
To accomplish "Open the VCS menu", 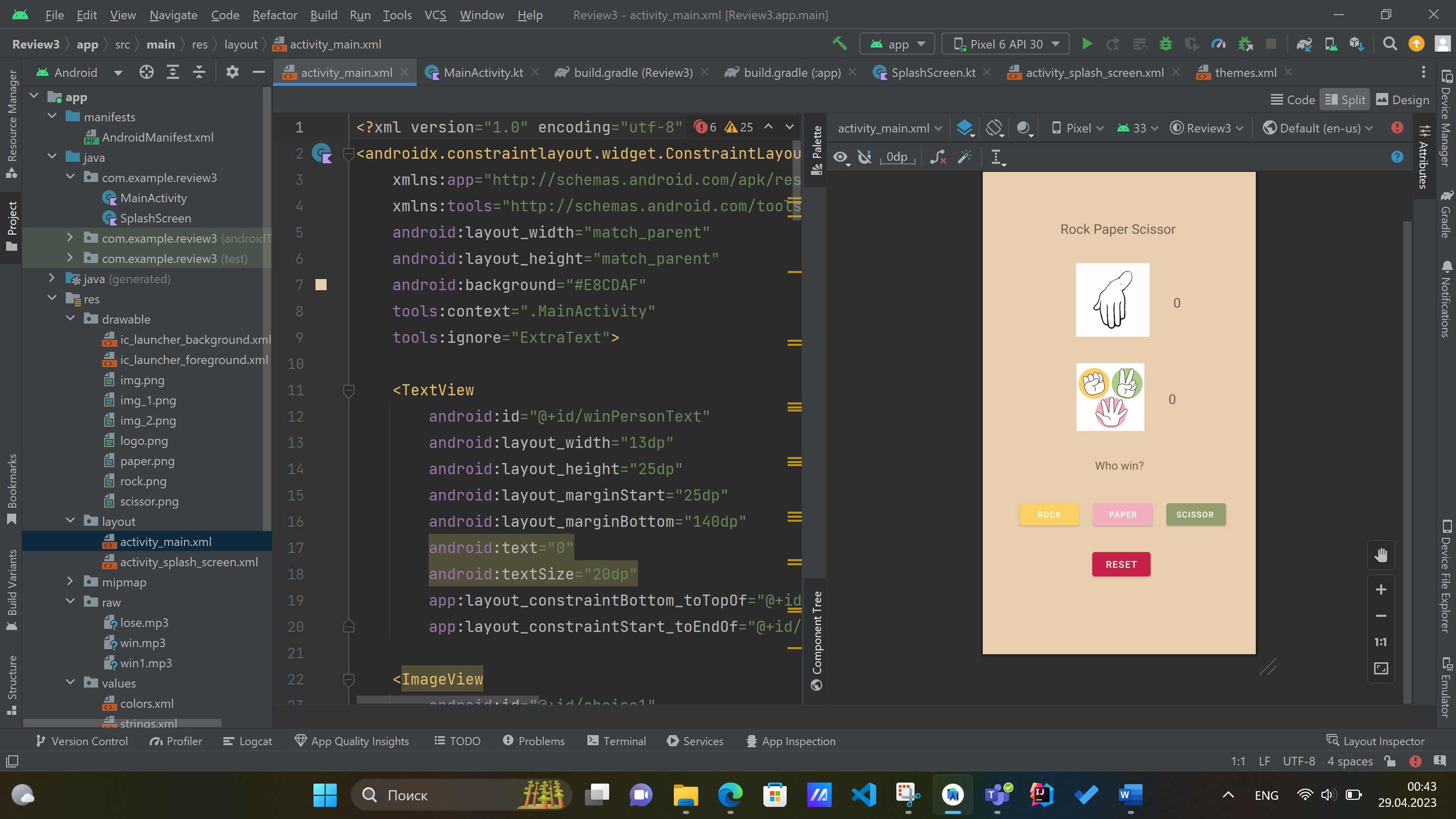I will click(435, 15).
